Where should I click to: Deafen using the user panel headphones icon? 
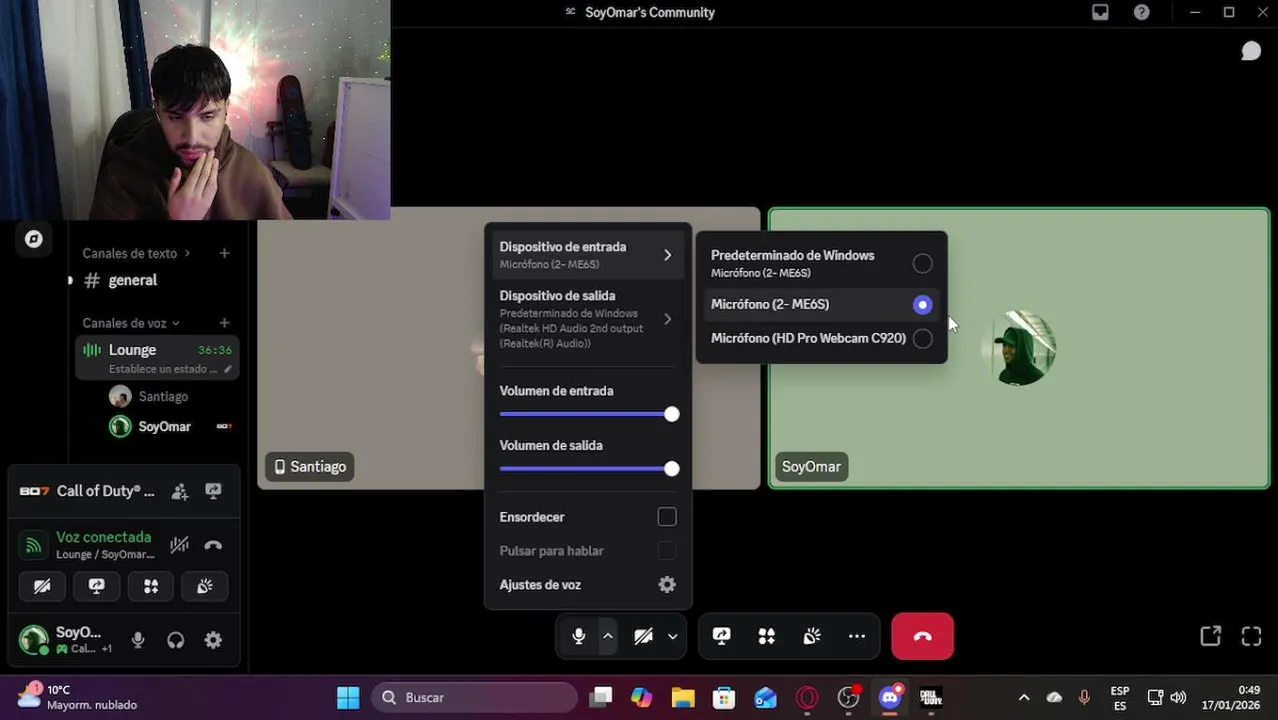click(176, 640)
